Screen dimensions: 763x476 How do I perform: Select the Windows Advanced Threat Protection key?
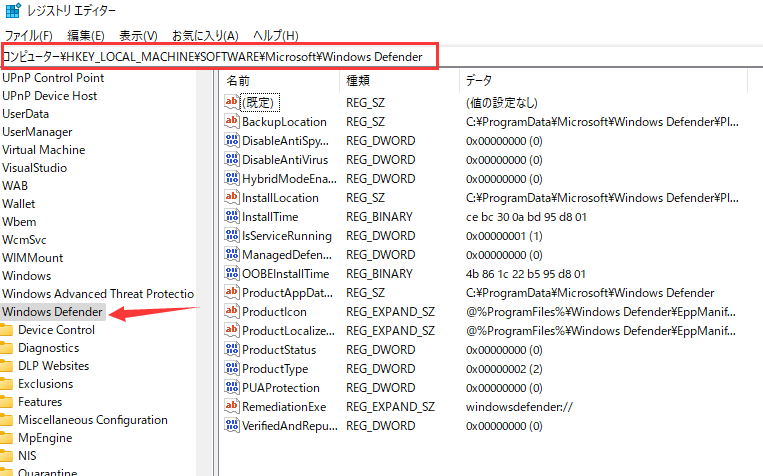tap(98, 293)
